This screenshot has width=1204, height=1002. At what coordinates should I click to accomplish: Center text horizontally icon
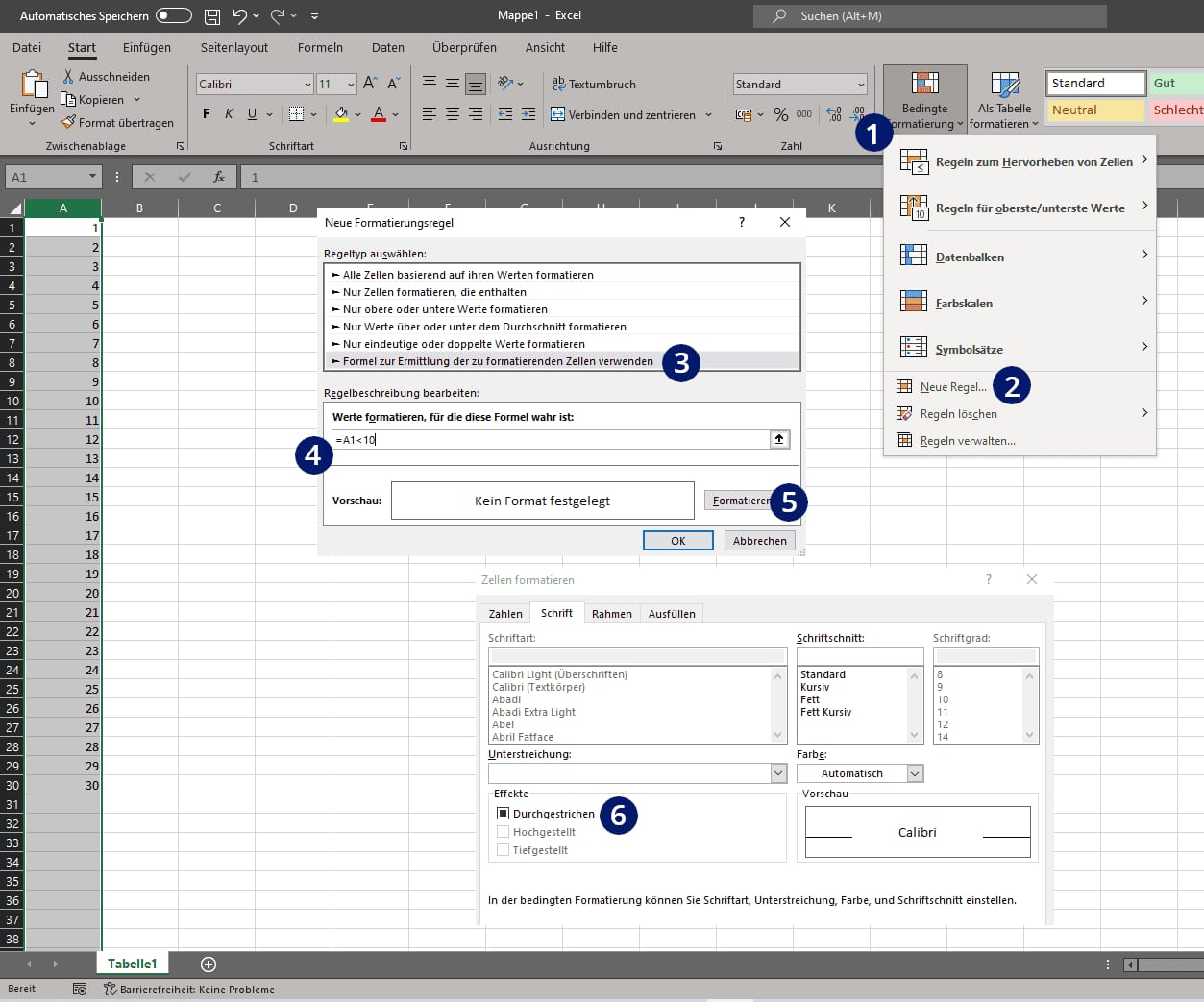click(x=452, y=113)
